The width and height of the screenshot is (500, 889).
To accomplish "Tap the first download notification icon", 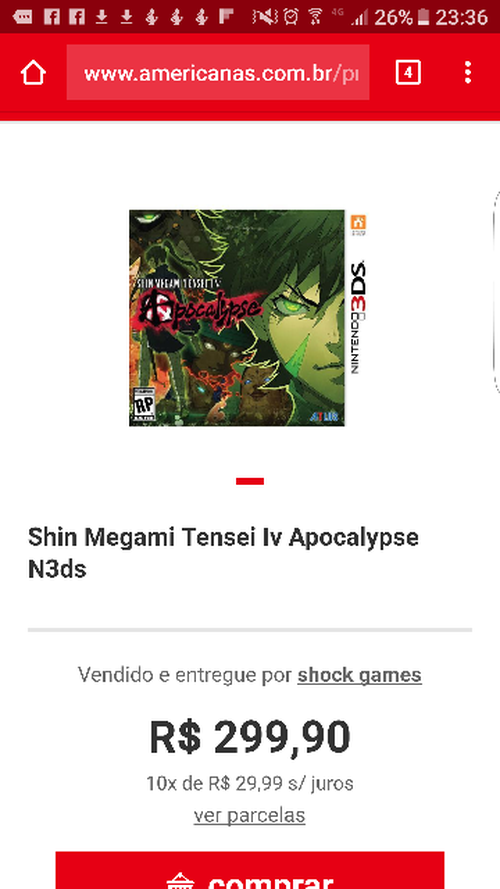I will coord(101,17).
